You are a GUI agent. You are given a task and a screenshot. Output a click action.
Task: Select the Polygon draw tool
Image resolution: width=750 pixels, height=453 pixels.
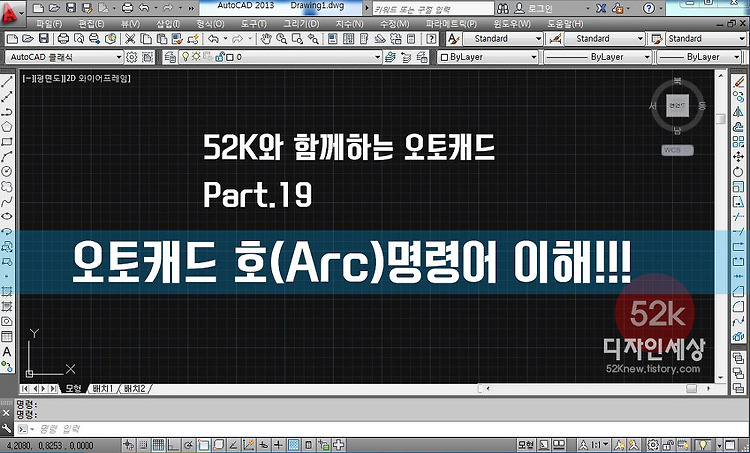pyautogui.click(x=7, y=127)
